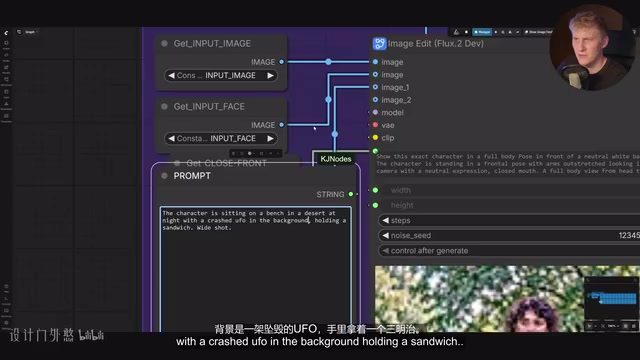Image resolution: width=640 pixels, height=360 pixels.
Task: Click Get_INPUT_FACE's IMAGE output port
Action: click(x=281, y=125)
